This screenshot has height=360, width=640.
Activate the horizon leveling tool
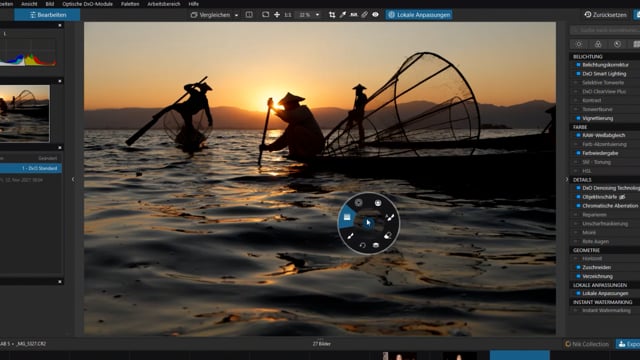[x=353, y=15]
